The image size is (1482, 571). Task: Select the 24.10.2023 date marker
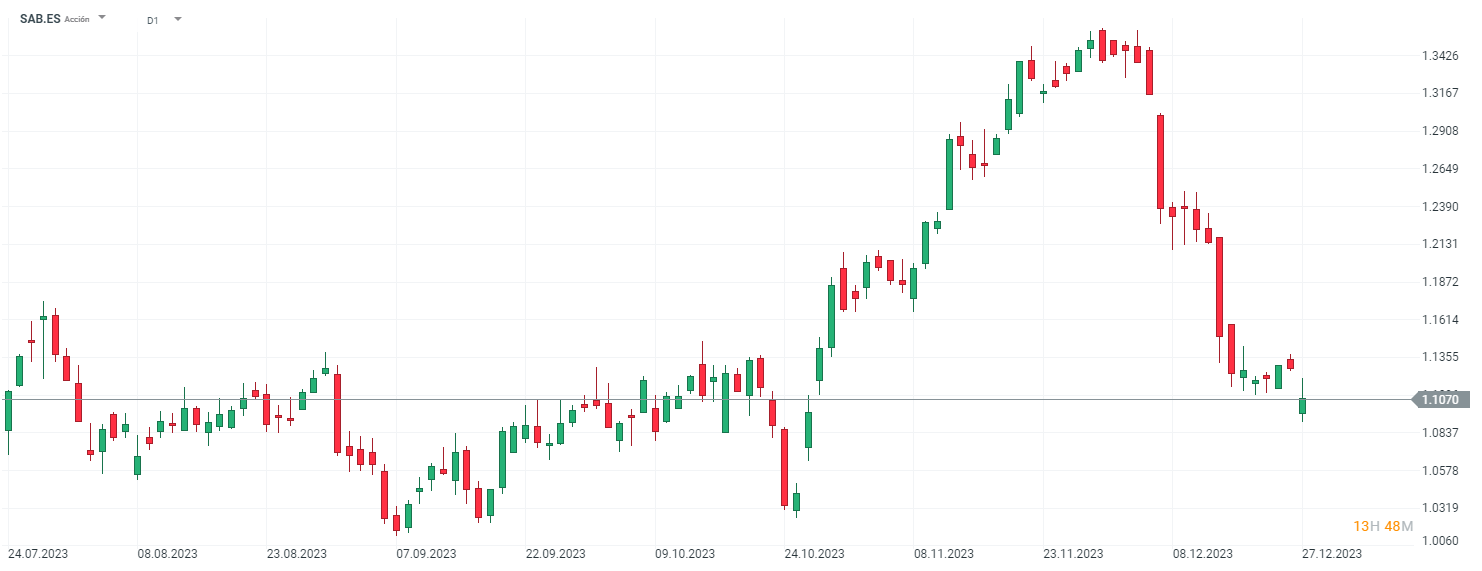pos(814,554)
